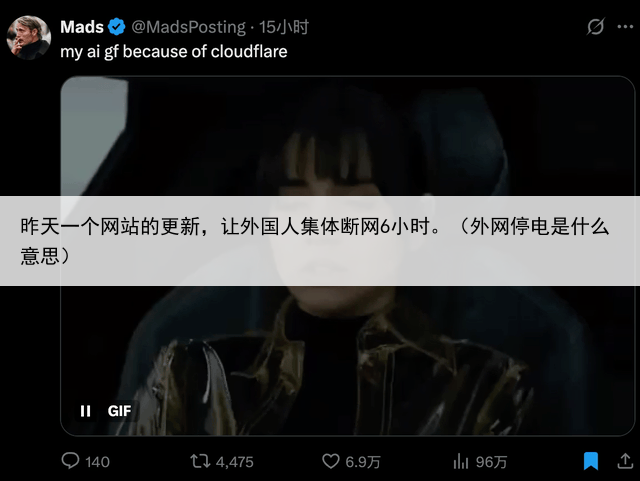View analytics bar chart icon
Image resolution: width=640 pixels, height=481 pixels.
pos(461,461)
